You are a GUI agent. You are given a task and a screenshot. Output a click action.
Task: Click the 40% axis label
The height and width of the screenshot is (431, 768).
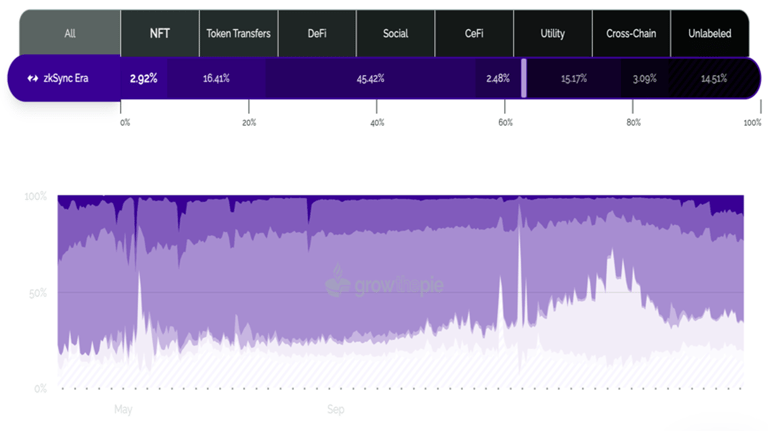[377, 122]
